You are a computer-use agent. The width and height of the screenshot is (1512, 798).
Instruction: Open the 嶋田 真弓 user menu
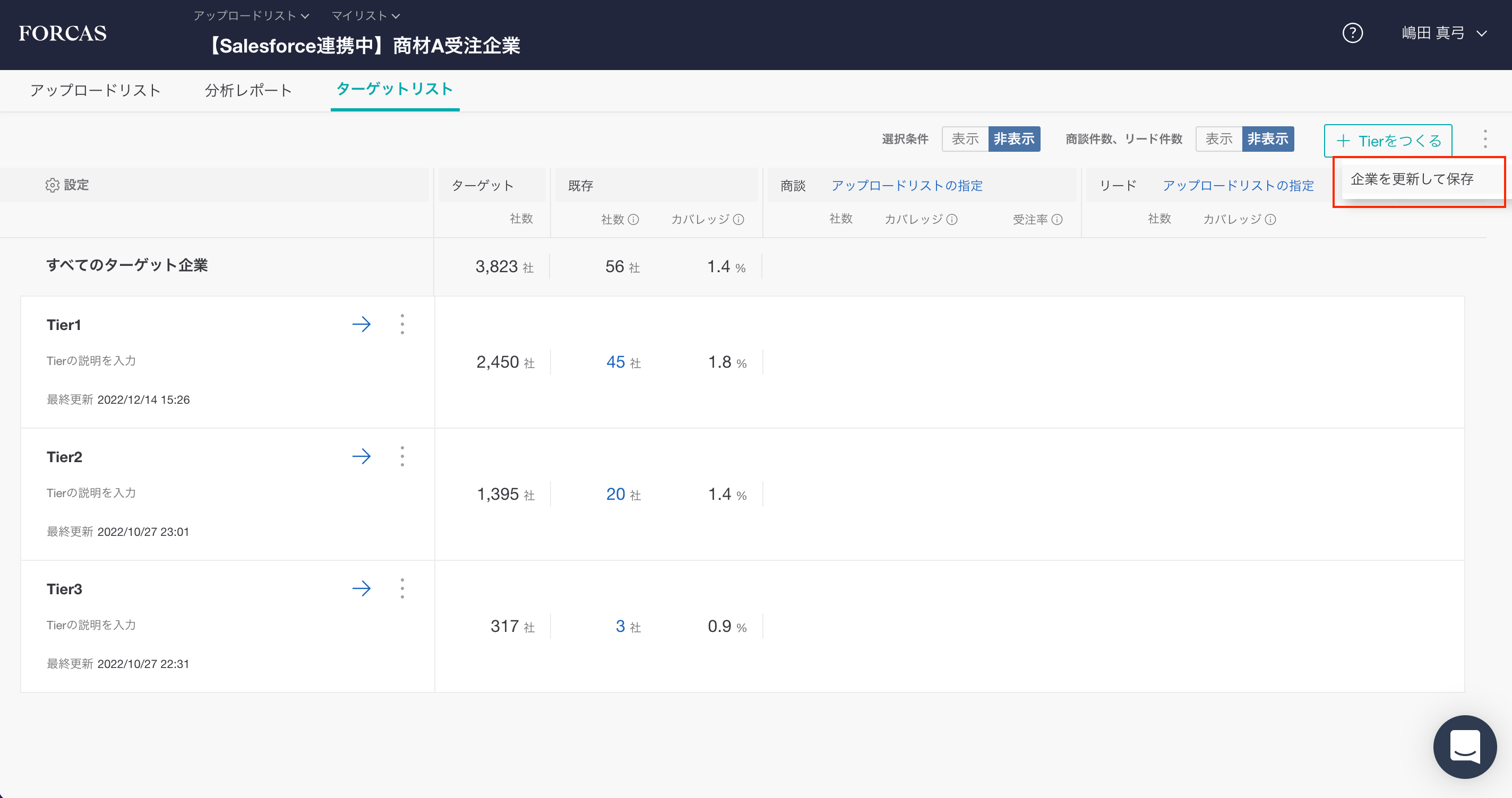(1444, 33)
